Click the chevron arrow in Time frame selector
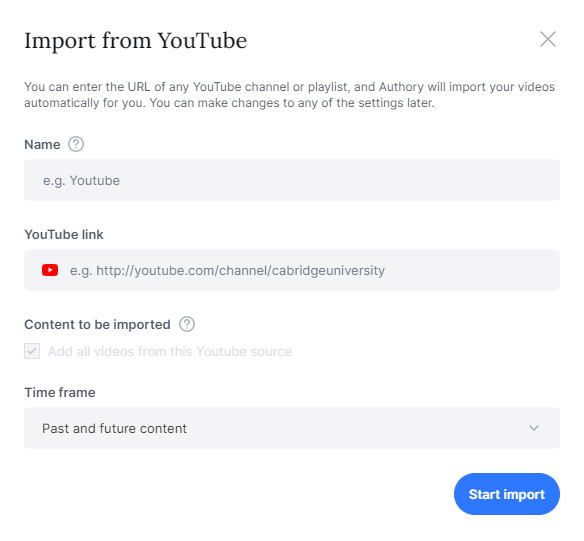This screenshot has width=584, height=541. pos(534,428)
